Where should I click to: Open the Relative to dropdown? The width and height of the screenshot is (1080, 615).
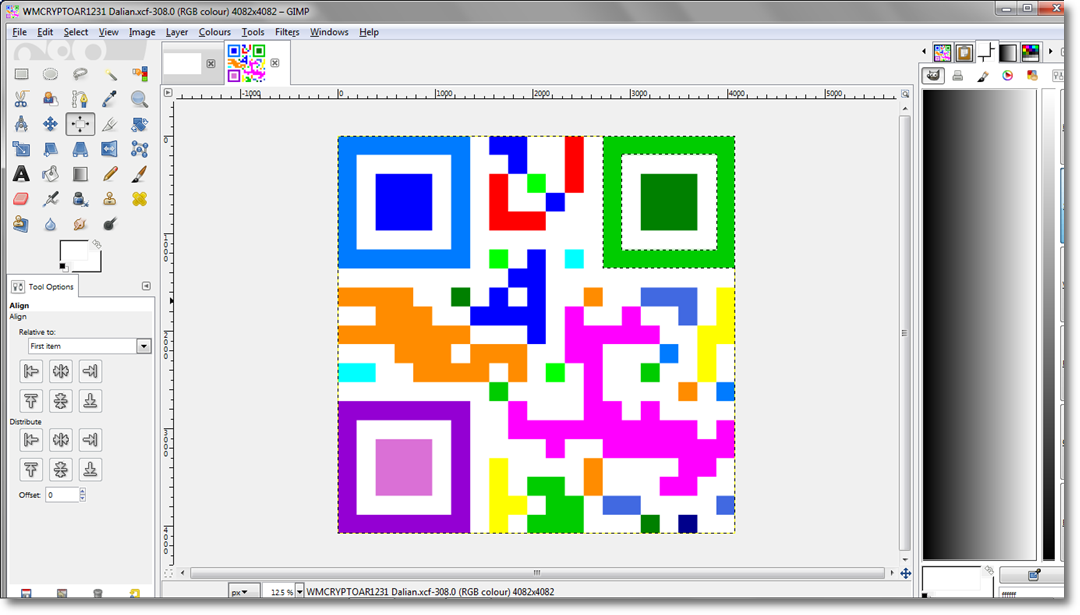point(90,346)
